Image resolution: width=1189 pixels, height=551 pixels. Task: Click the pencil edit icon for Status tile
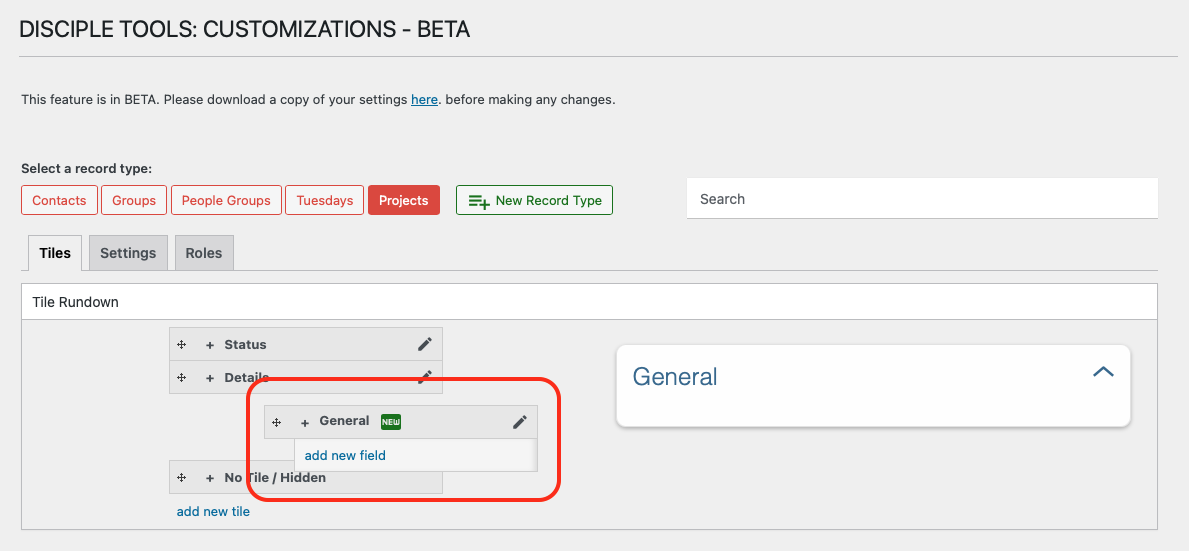point(425,344)
